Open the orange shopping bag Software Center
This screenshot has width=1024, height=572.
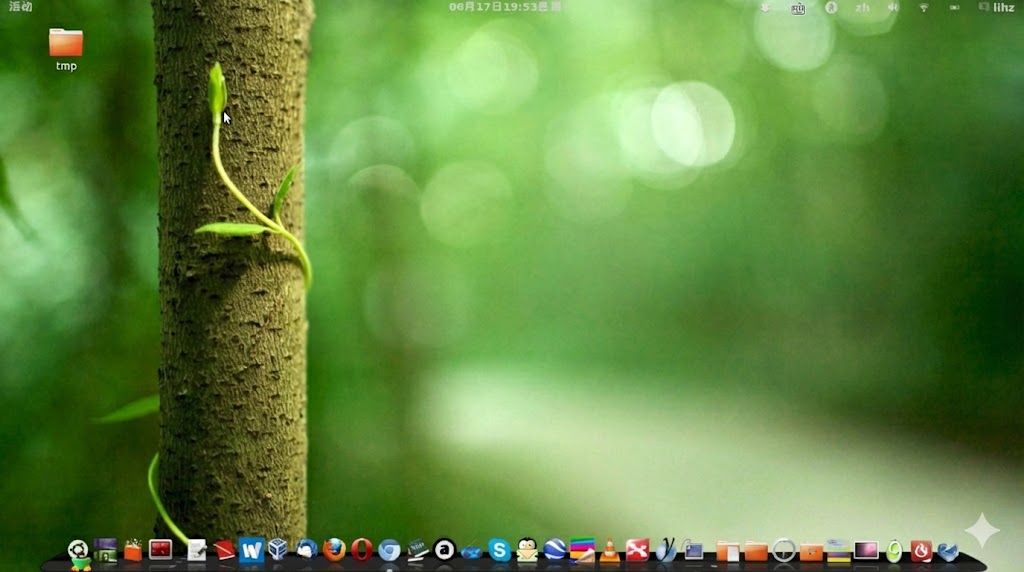tap(133, 550)
